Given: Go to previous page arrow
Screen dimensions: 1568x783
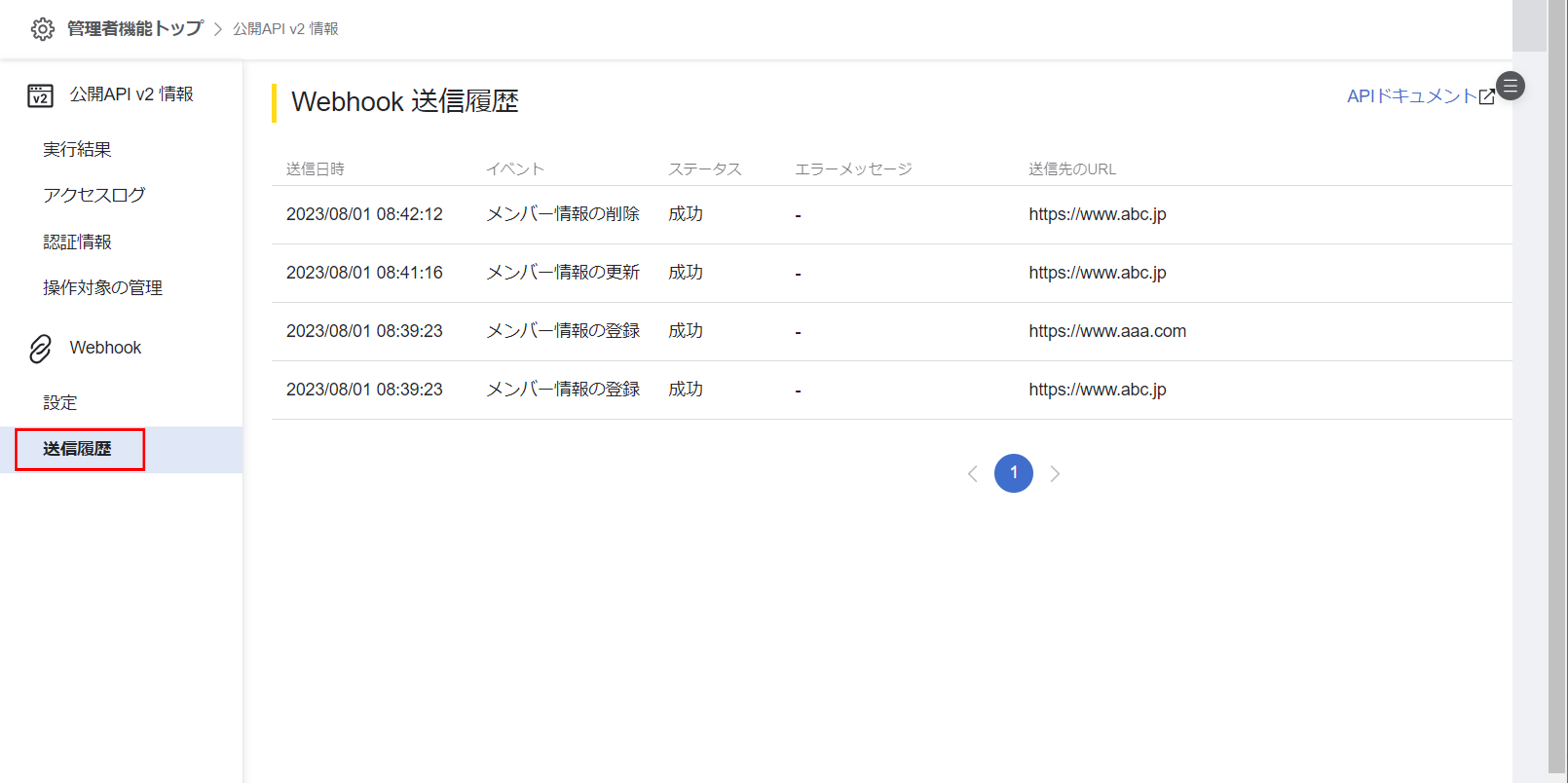Looking at the screenshot, I should coord(973,474).
